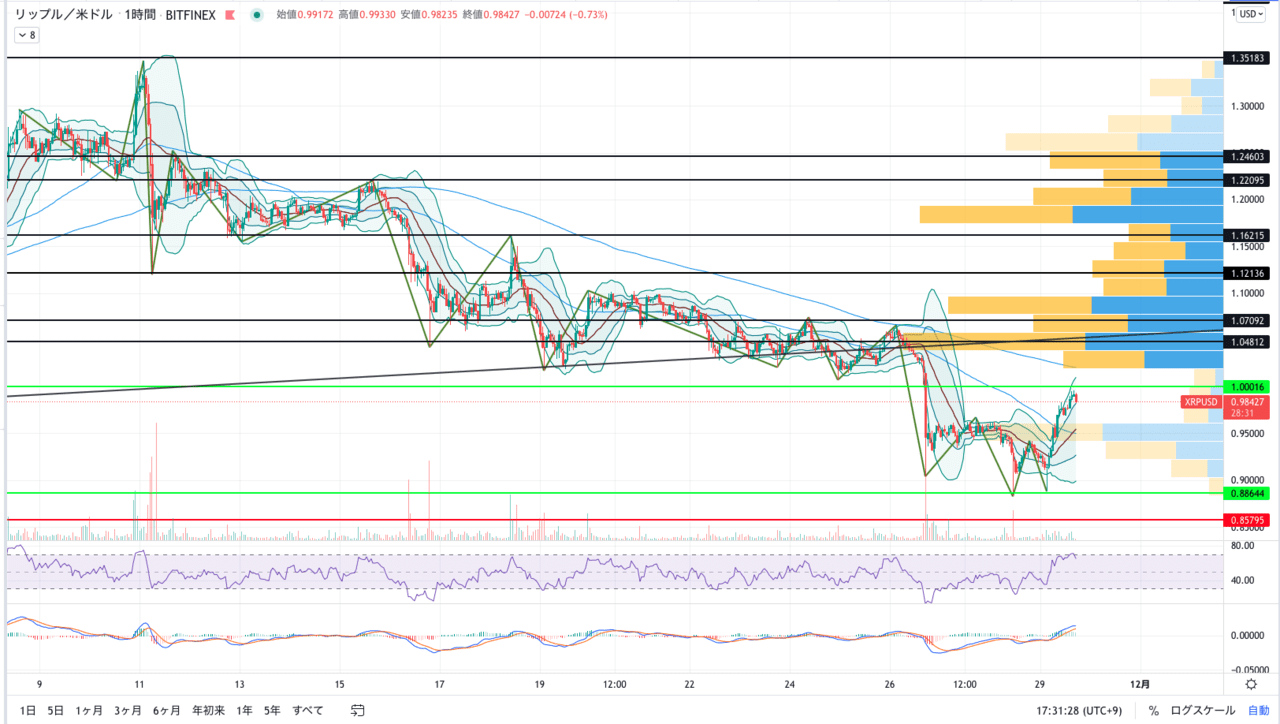Screen dimensions: 1280x724
Task: Toggle 自動 (auto) scale mode
Action: click(x=1258, y=711)
